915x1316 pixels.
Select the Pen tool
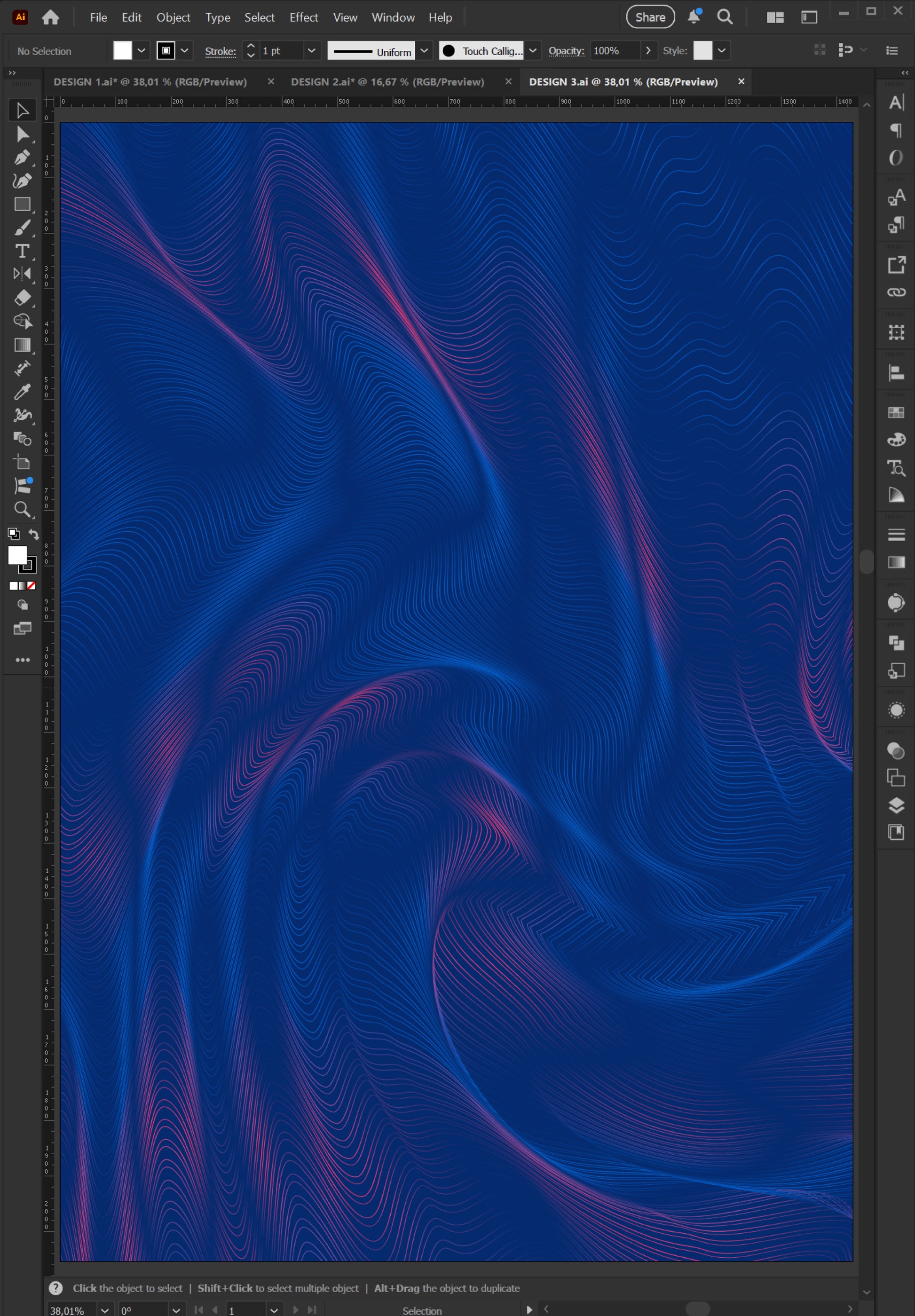[23, 158]
